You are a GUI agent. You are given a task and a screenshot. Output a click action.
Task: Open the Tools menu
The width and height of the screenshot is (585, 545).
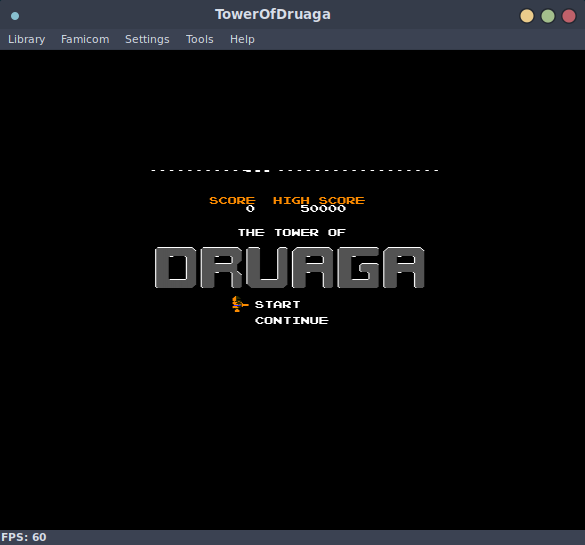[x=200, y=39]
